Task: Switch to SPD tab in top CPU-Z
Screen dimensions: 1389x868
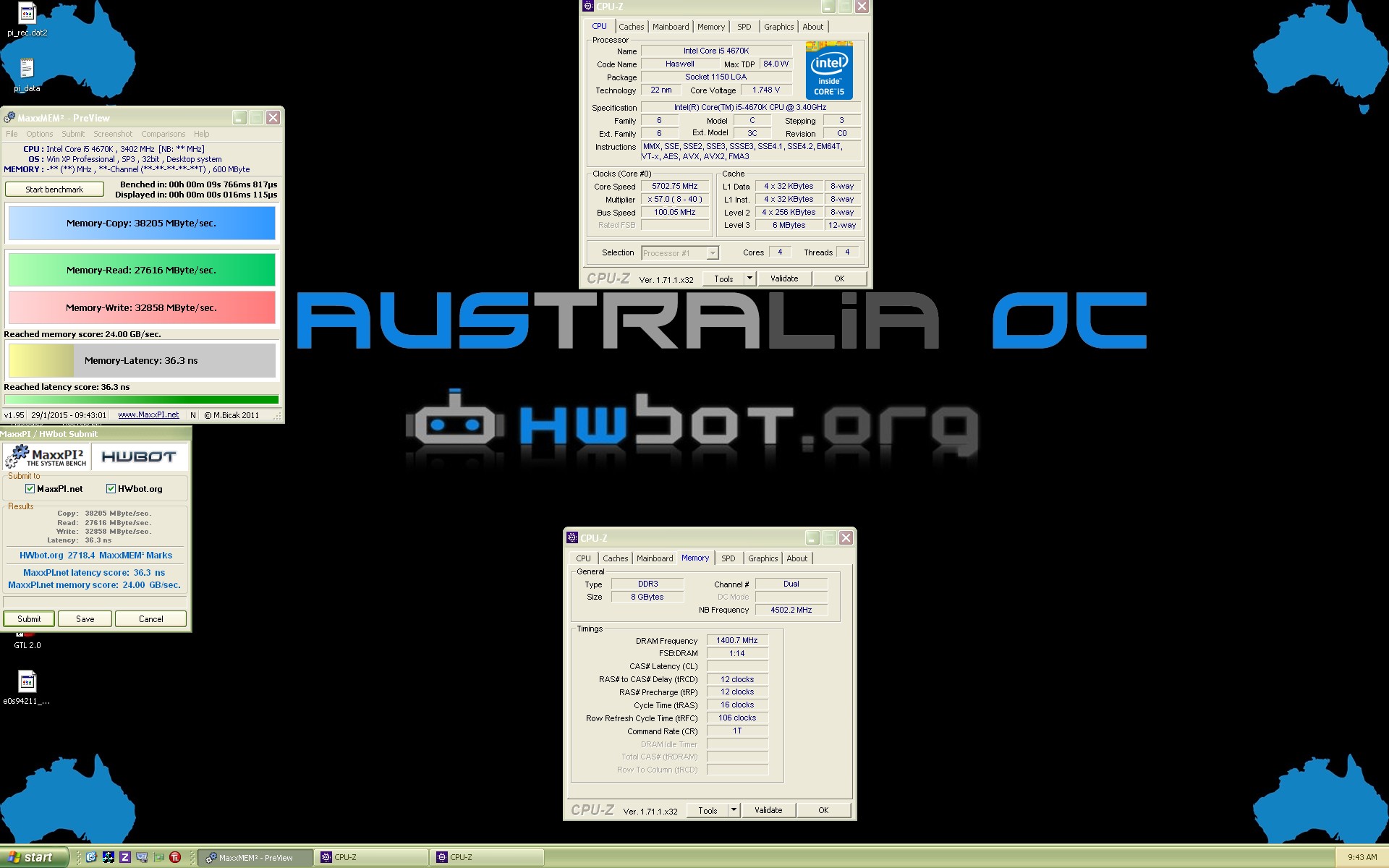Action: pos(744,27)
